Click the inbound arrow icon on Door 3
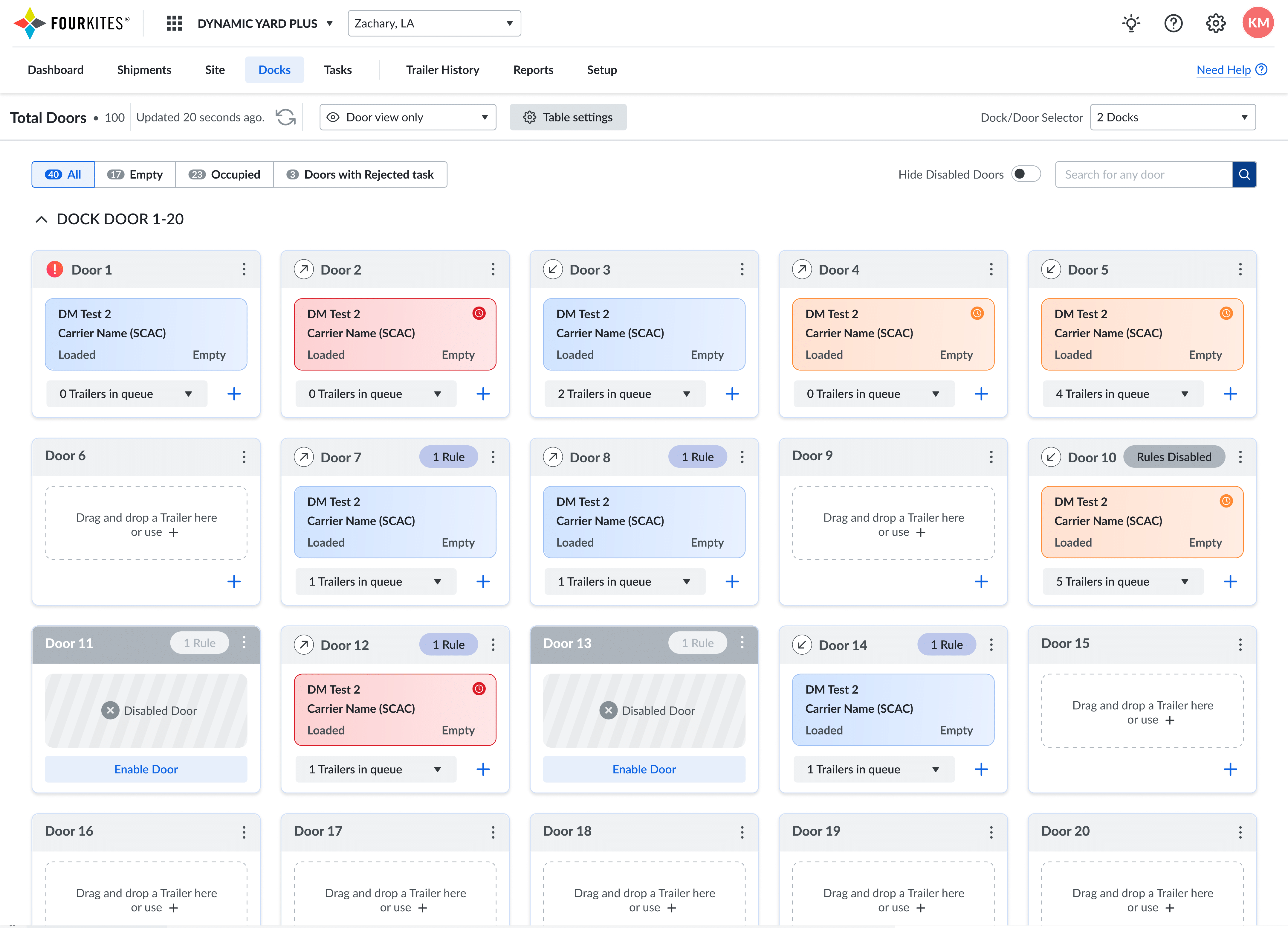This screenshot has height=928, width=1288. click(553, 269)
